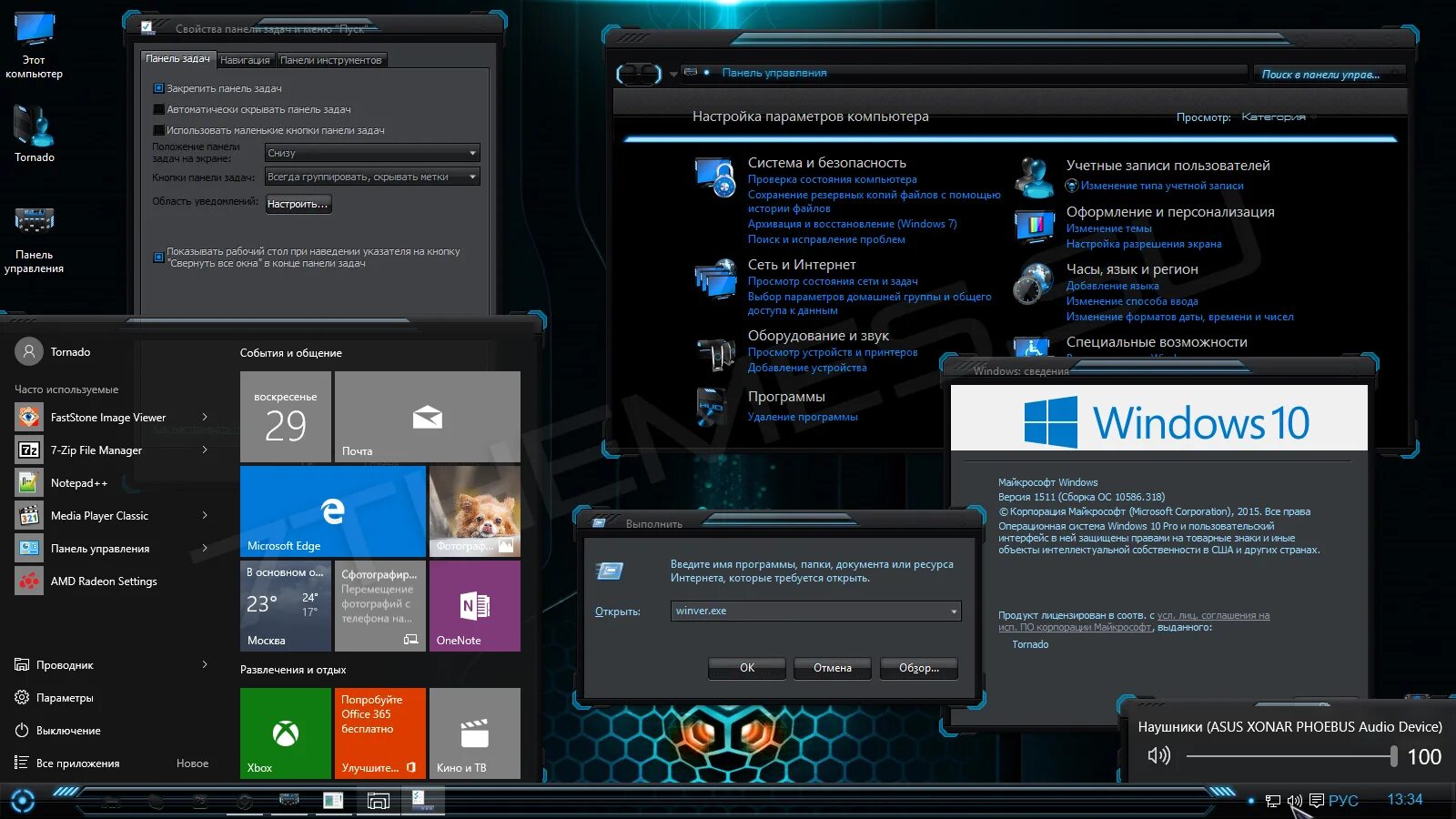Screen dimensions: 1456x819
Task: Open the Этот компьютер desktop icon
Action: coord(34,45)
